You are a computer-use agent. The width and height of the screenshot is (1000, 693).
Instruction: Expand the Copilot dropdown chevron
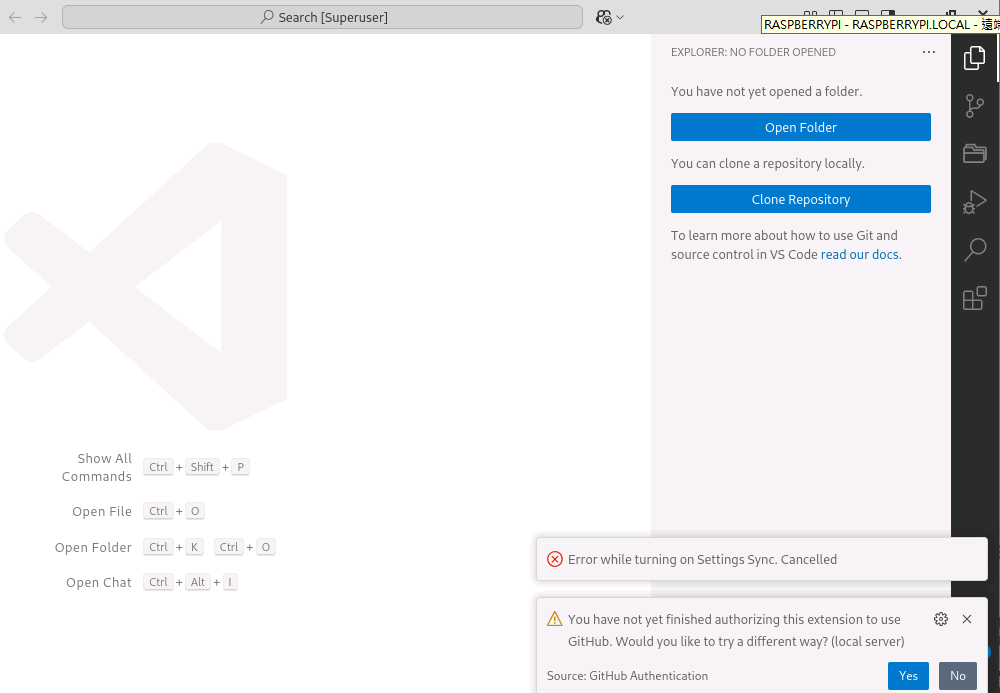point(620,17)
